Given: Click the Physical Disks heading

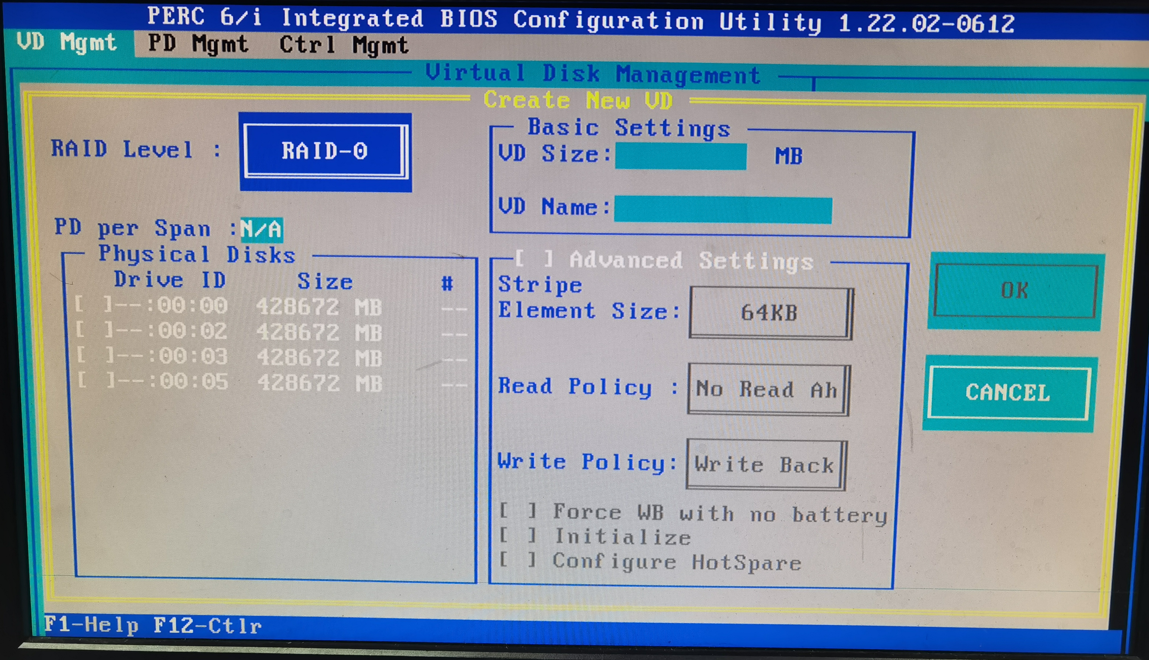Looking at the screenshot, I should pos(196,254).
